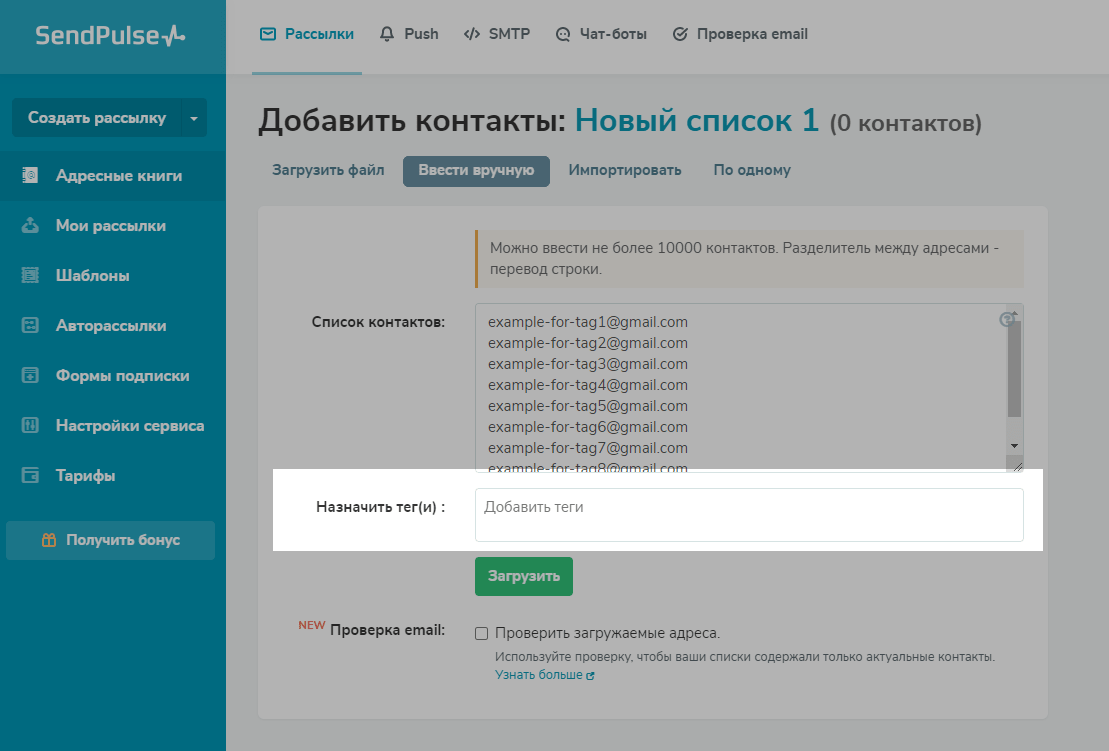Click the Тарифы wallet icon
Viewport: 1109px width, 751px height.
coord(30,476)
